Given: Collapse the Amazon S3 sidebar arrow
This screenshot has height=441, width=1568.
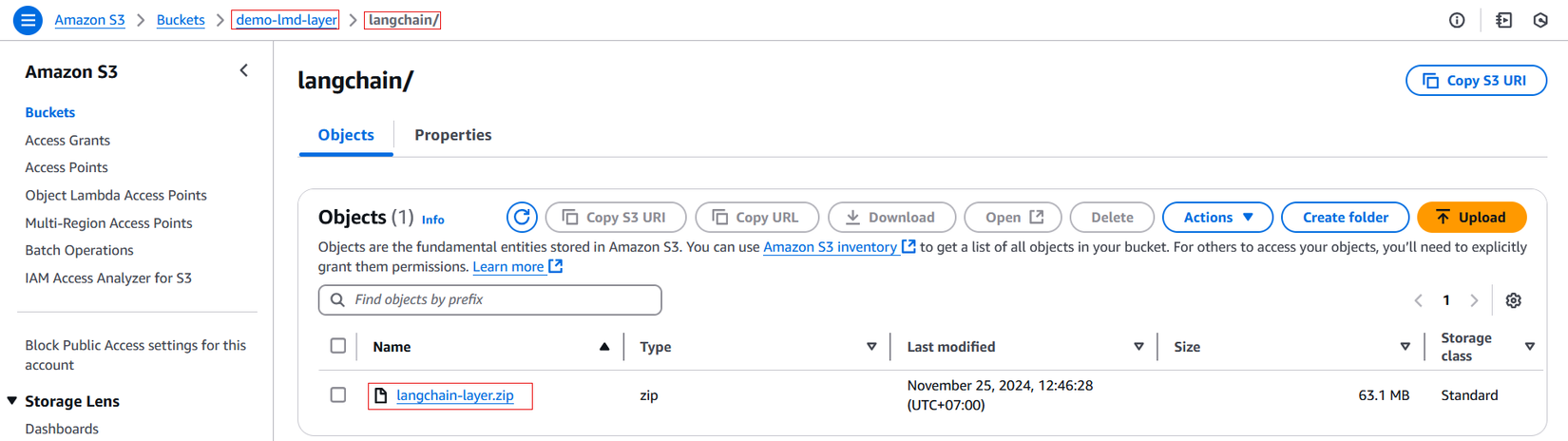Looking at the screenshot, I should (244, 70).
